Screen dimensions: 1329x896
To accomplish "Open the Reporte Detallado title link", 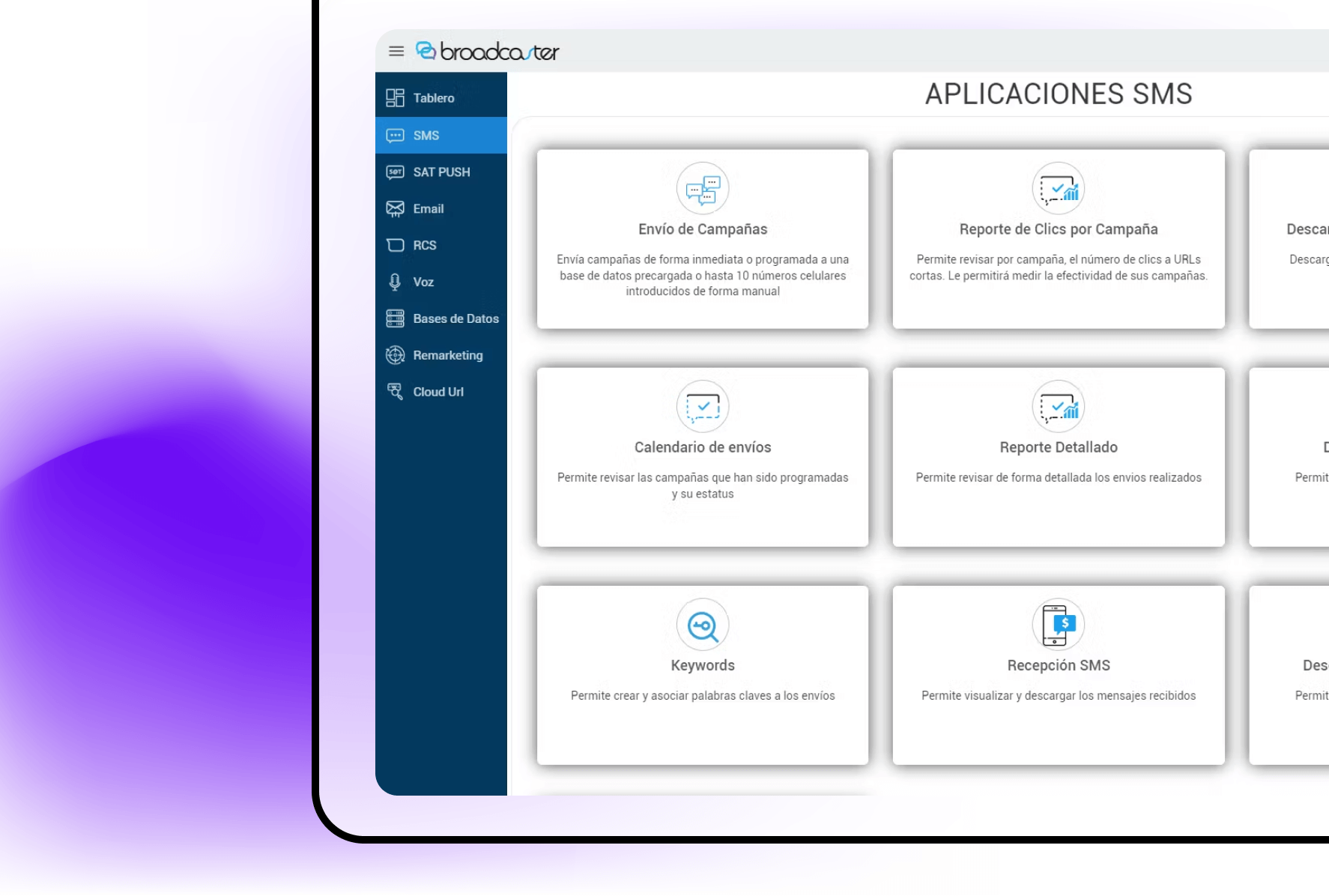I will pyautogui.click(x=1058, y=447).
